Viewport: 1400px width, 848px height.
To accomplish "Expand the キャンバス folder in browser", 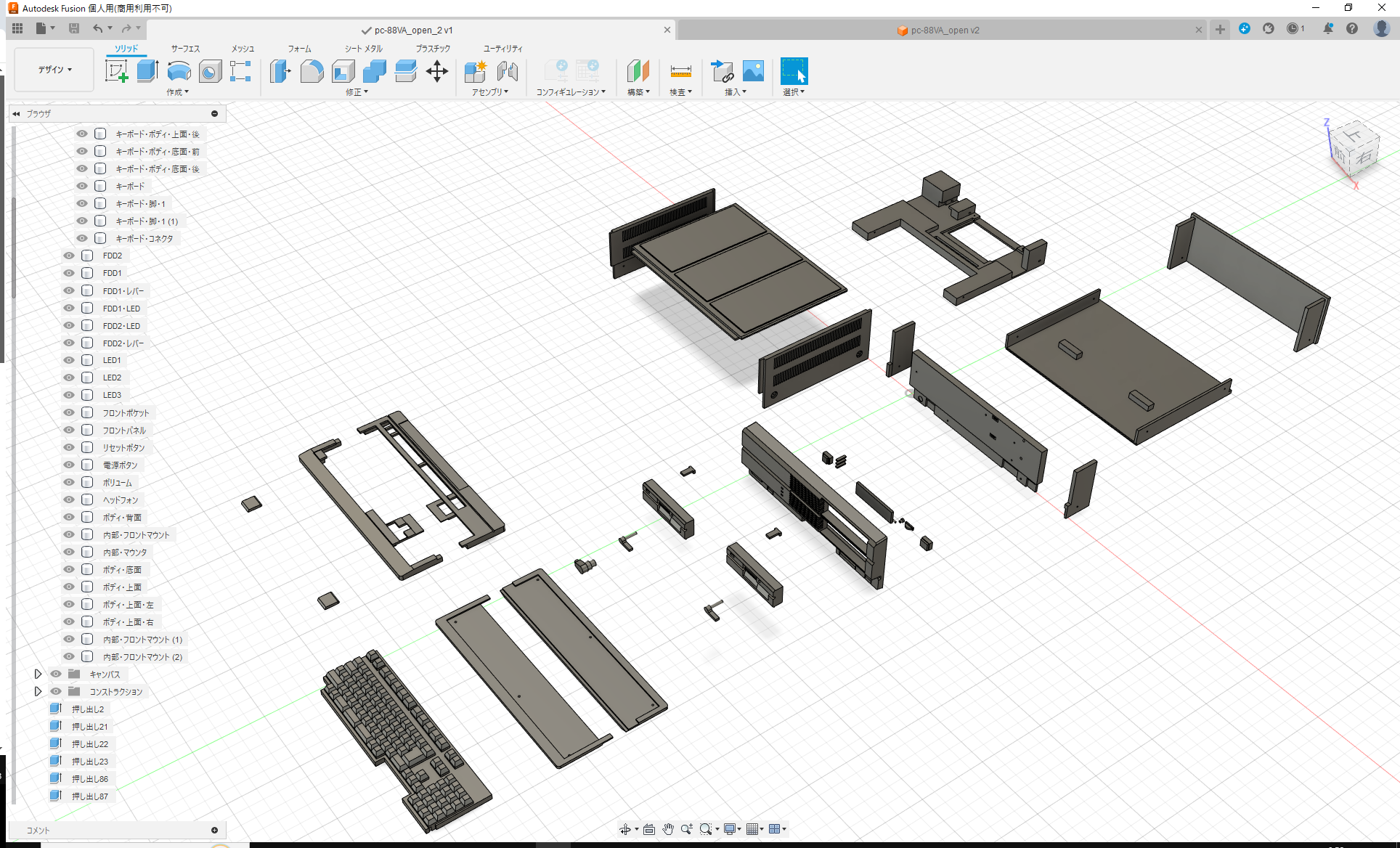I will pos(38,674).
